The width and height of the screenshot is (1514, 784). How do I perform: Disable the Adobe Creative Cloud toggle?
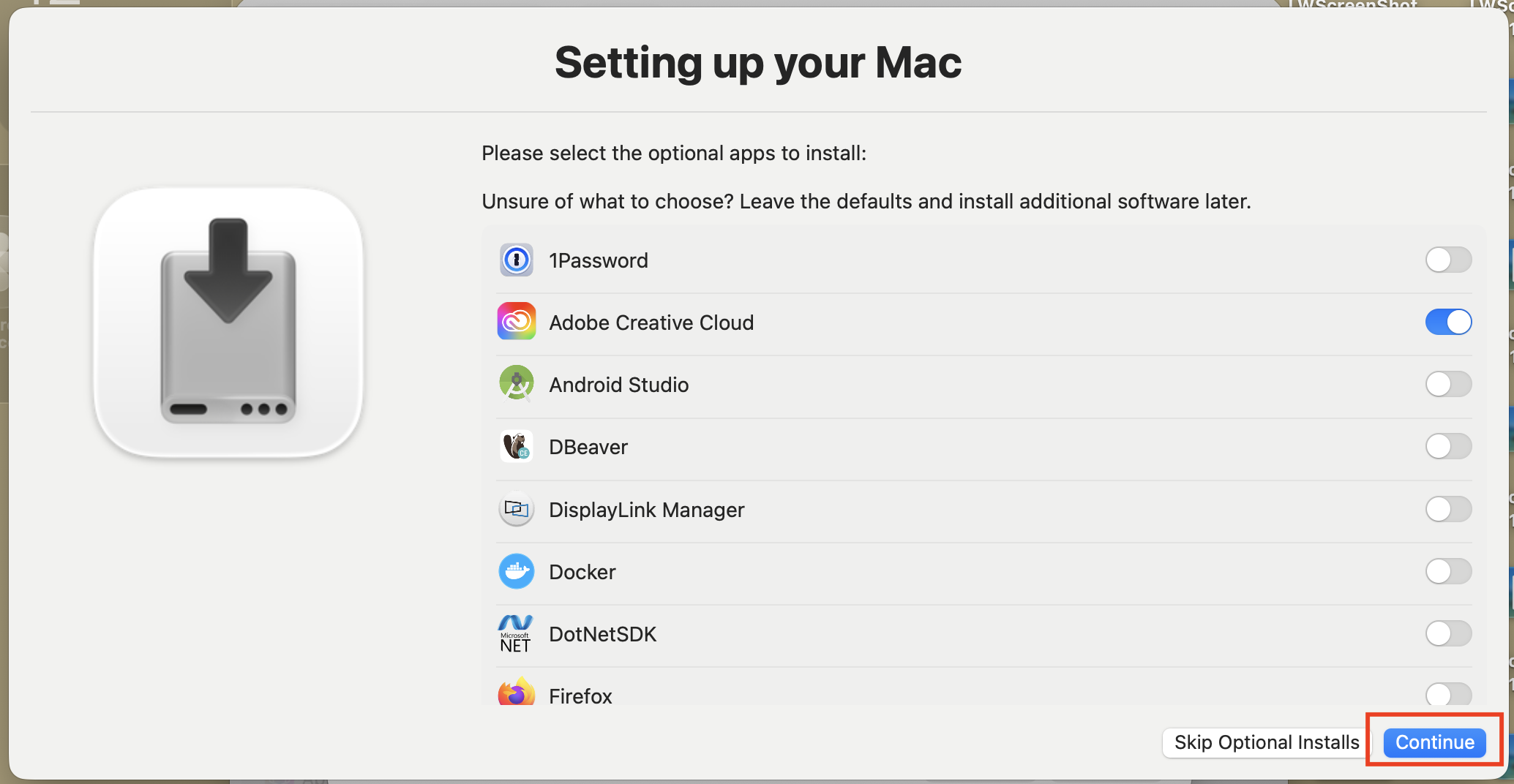coord(1447,322)
